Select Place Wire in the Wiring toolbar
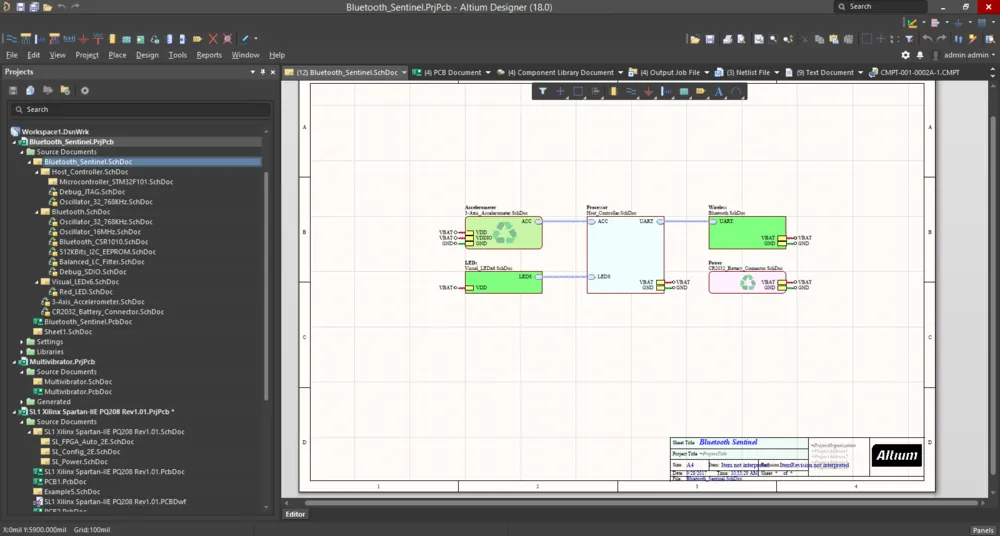 pyautogui.click(x=11, y=39)
